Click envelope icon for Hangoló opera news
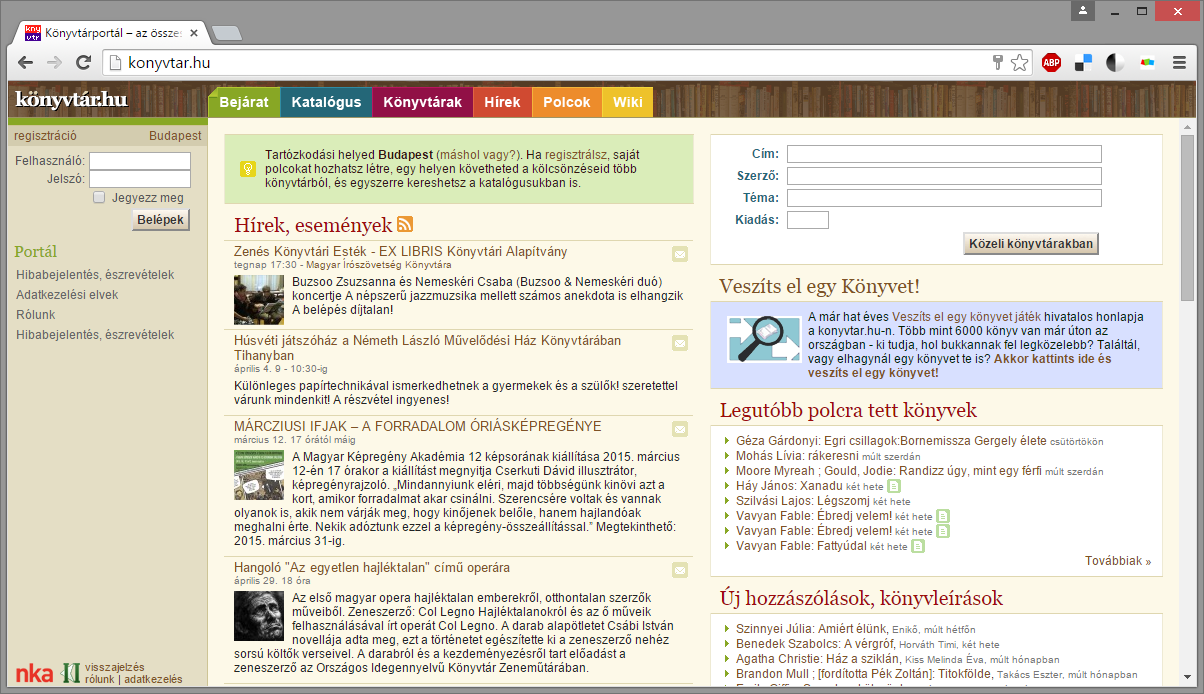This screenshot has height=694, width=1204. (680, 570)
